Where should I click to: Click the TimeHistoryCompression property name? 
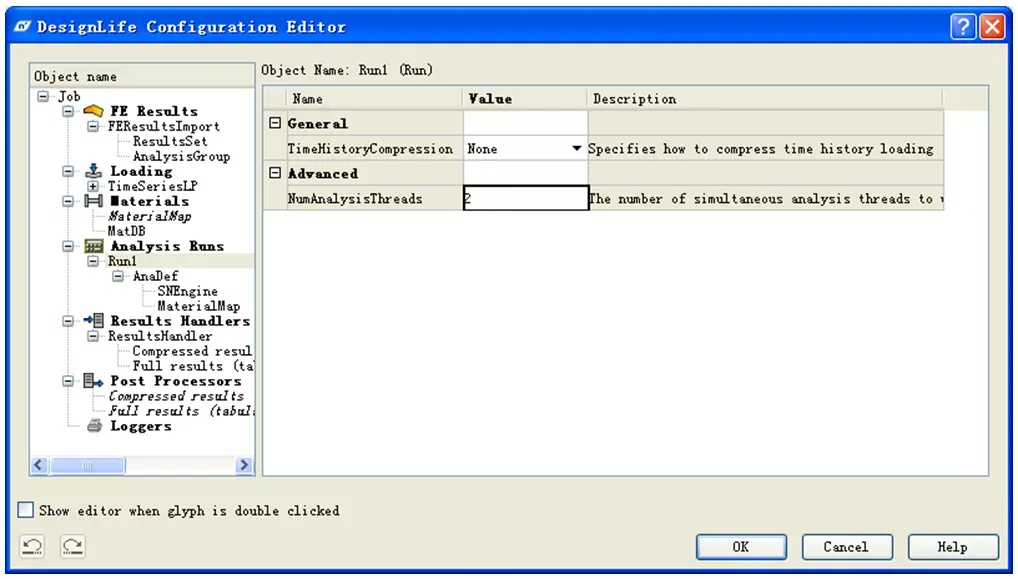coord(370,149)
